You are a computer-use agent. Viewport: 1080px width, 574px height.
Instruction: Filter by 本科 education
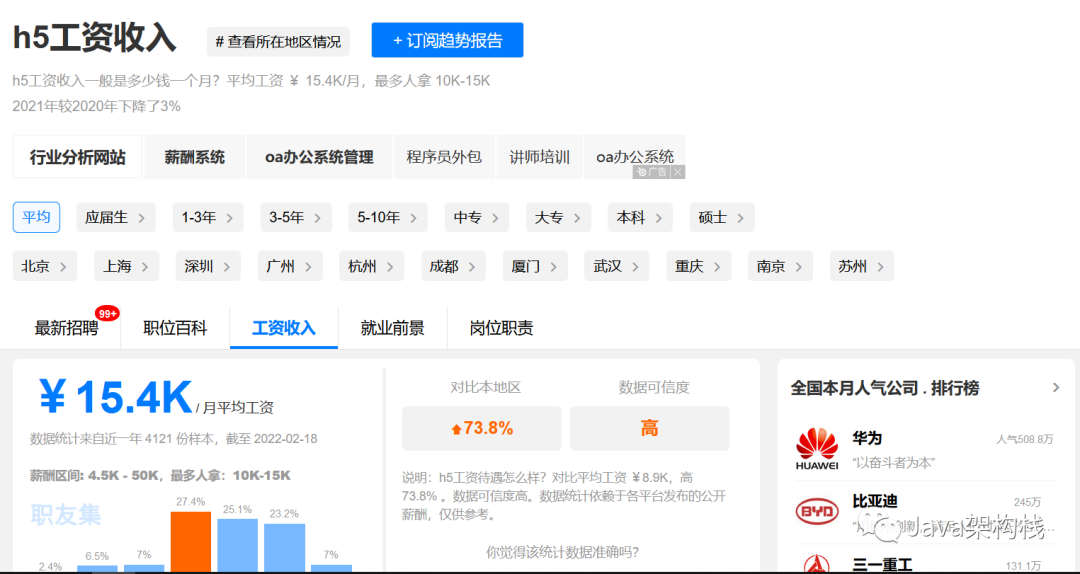(x=640, y=218)
